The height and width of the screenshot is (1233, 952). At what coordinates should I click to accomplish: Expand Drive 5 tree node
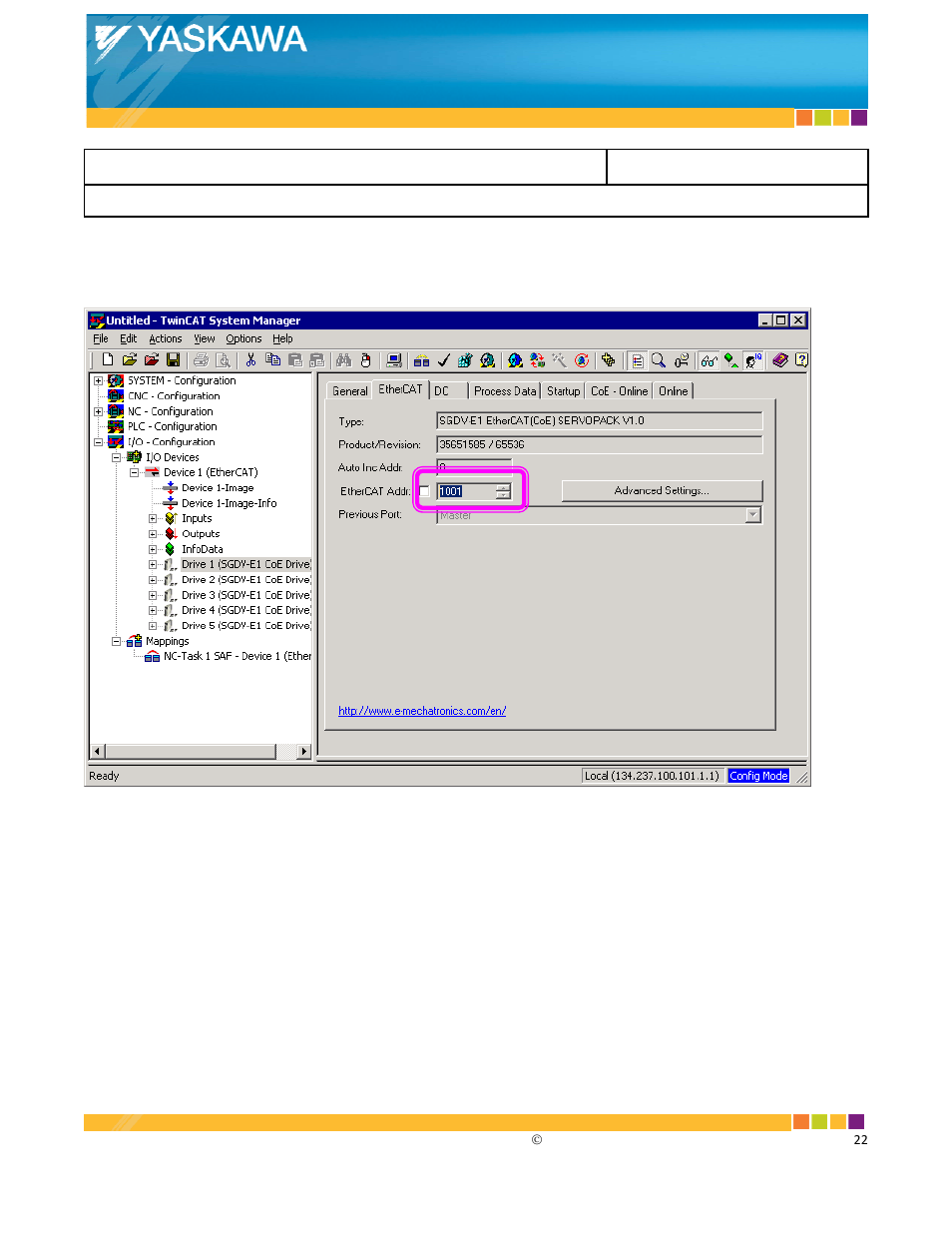(153, 626)
